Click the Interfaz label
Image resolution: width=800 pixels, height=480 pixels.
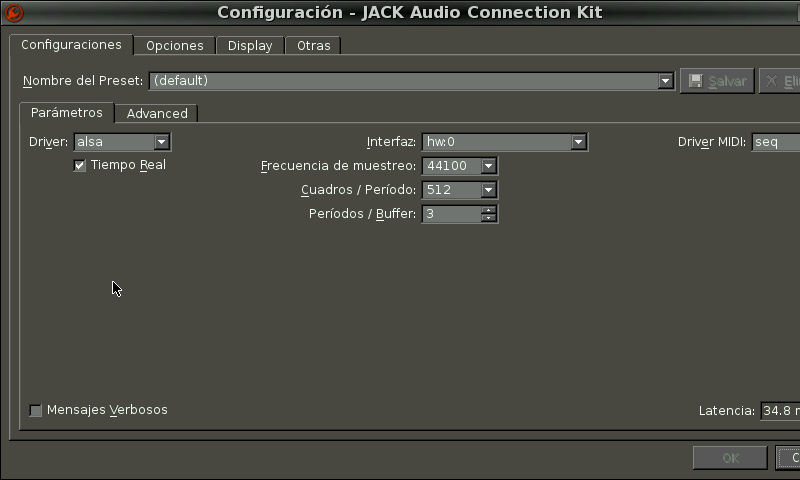(391, 142)
